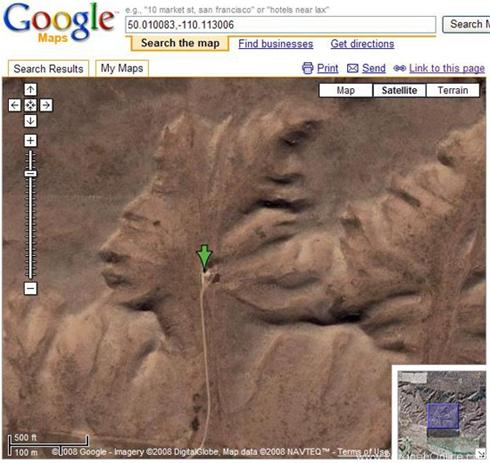The image size is (490, 463).
Task: Click the envelope Send icon
Action: tap(353, 68)
